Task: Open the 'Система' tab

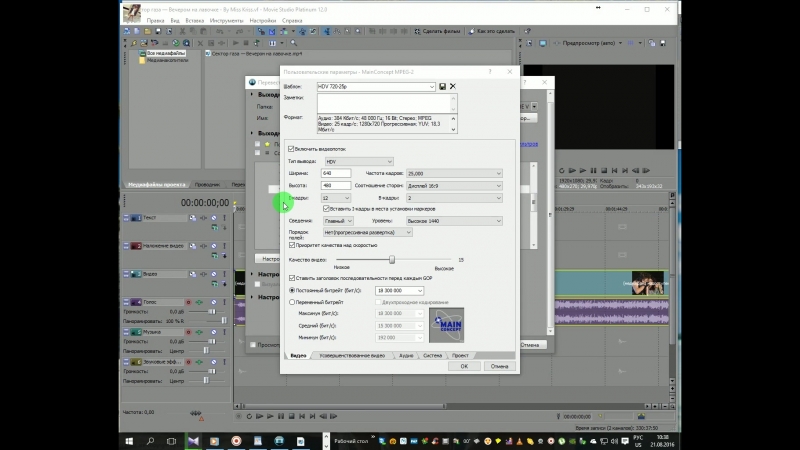Action: click(x=432, y=355)
